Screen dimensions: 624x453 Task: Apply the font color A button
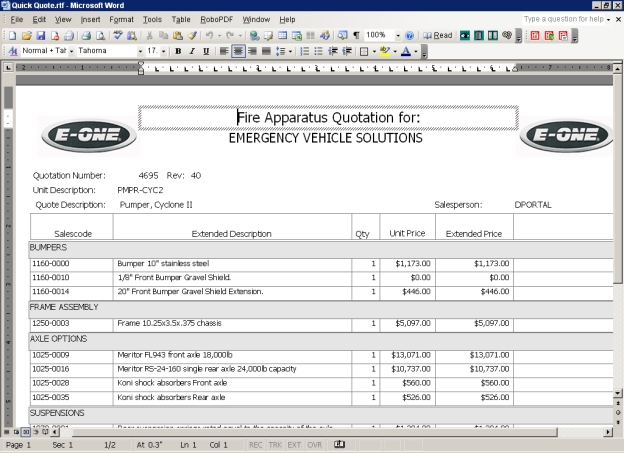click(x=406, y=51)
